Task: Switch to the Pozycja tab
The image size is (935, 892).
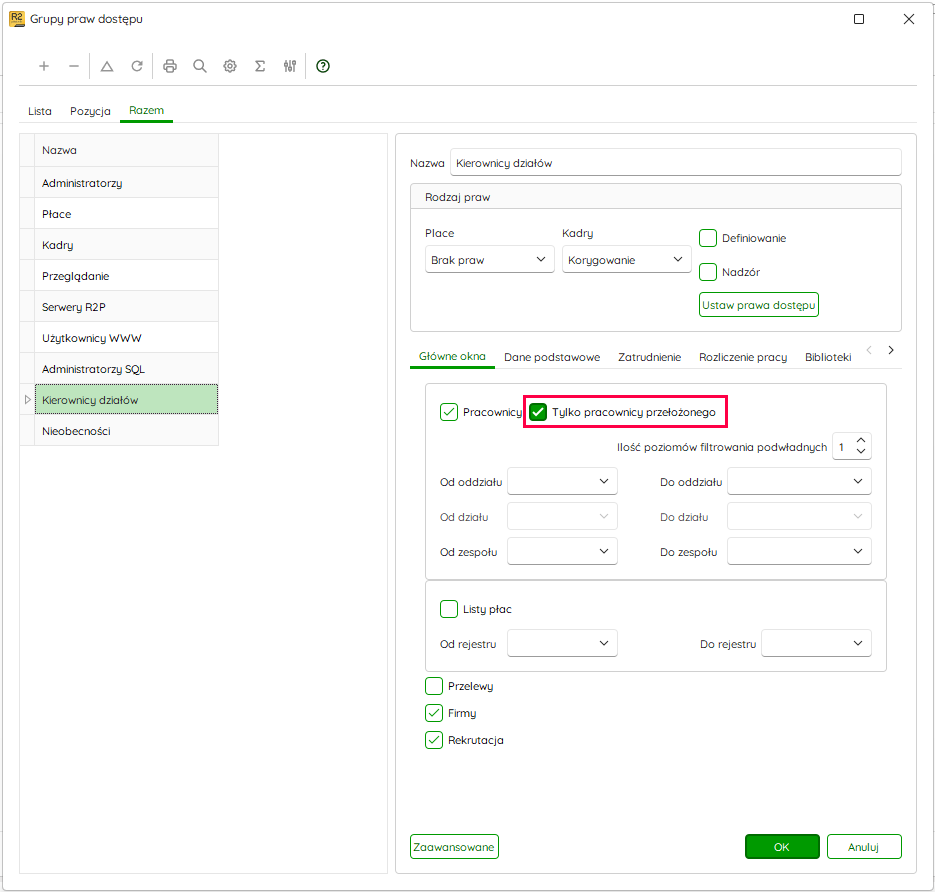Action: 90,111
